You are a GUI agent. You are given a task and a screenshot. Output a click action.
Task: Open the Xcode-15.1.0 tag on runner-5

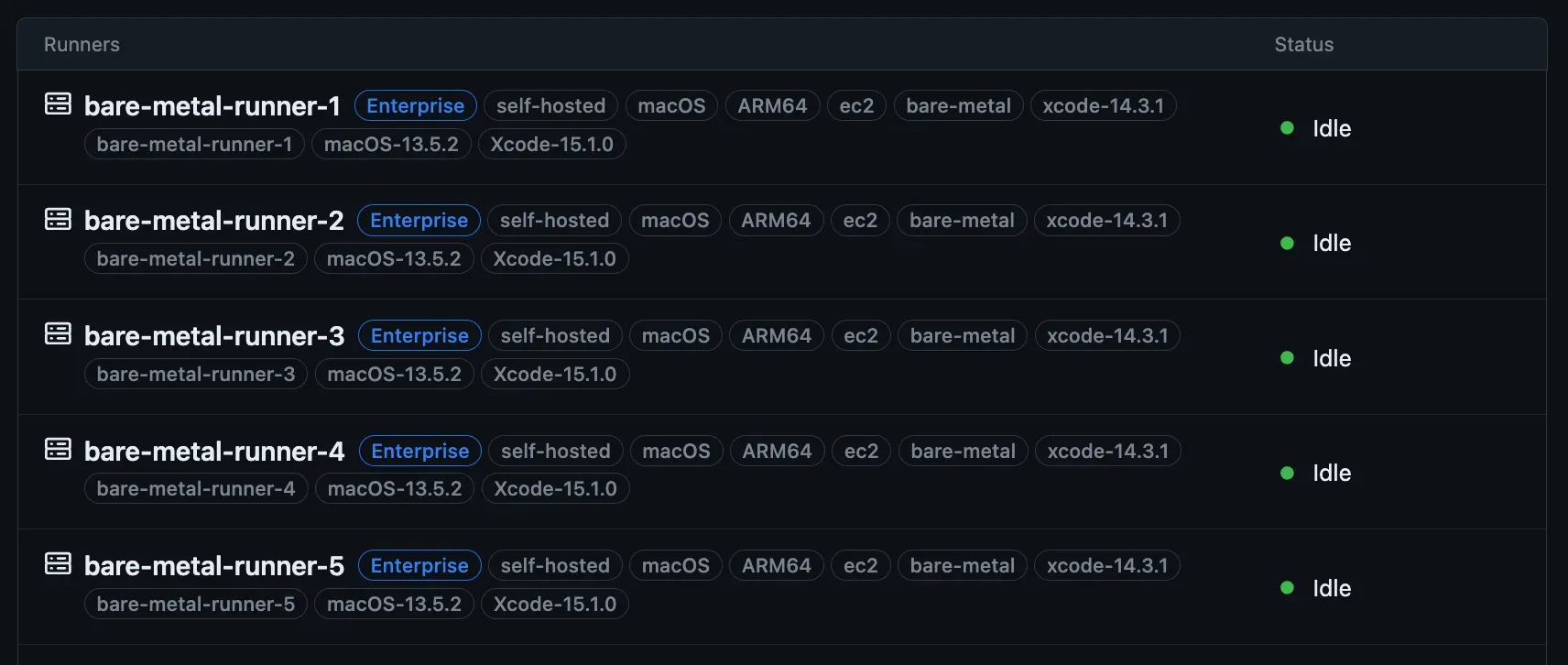555,604
